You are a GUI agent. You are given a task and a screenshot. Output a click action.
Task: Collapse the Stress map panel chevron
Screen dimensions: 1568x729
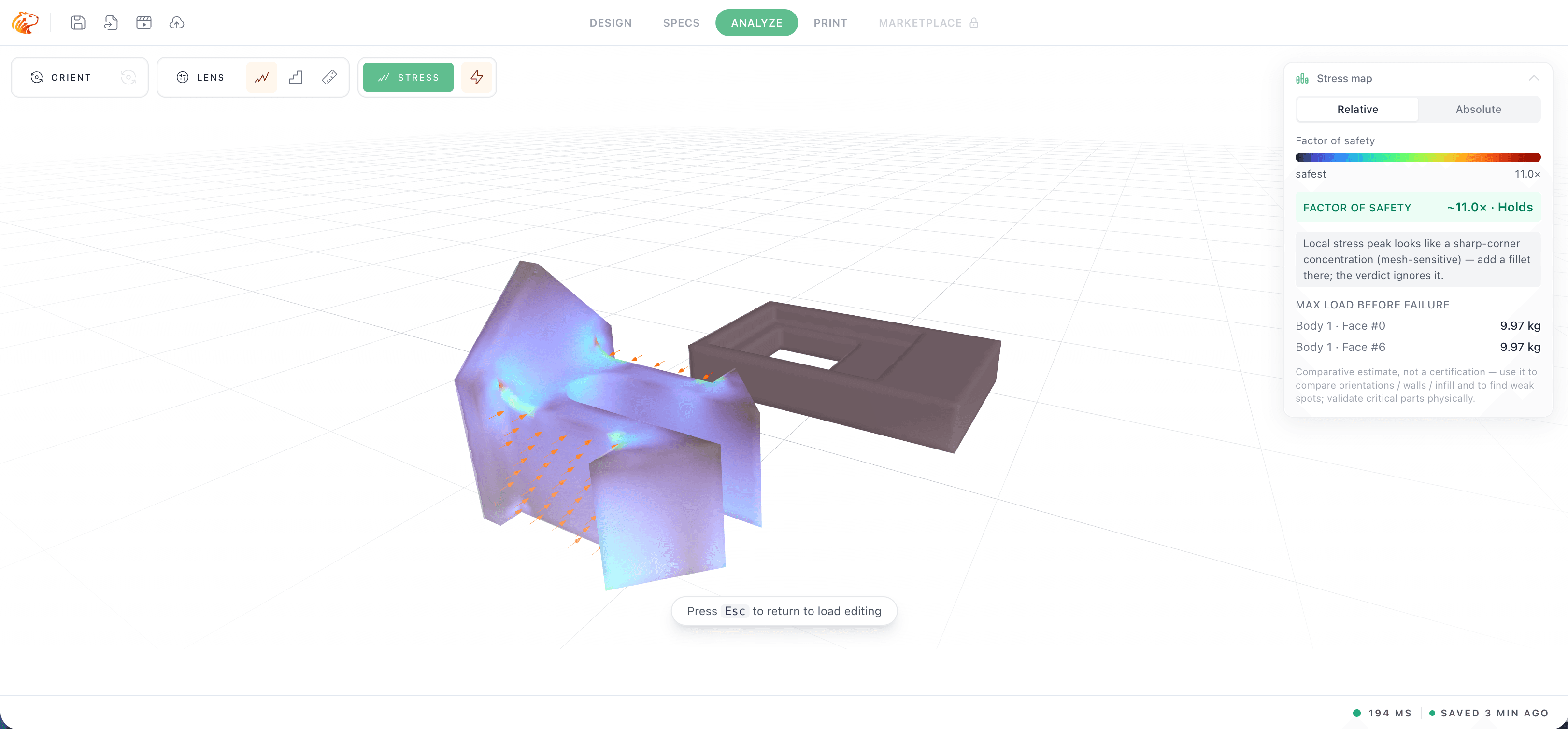[1534, 78]
